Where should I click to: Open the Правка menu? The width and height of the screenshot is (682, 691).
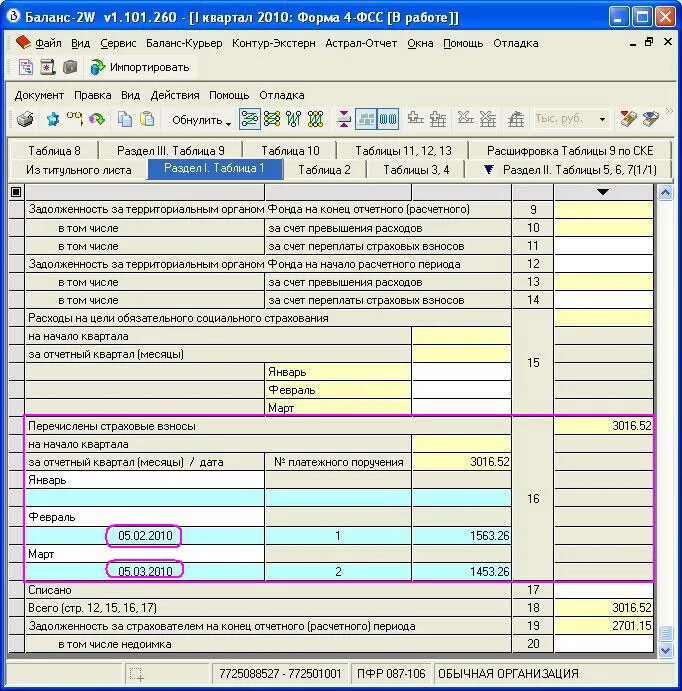tap(92, 95)
